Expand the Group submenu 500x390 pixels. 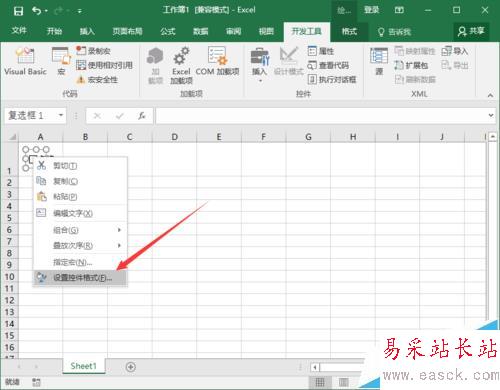point(80,230)
